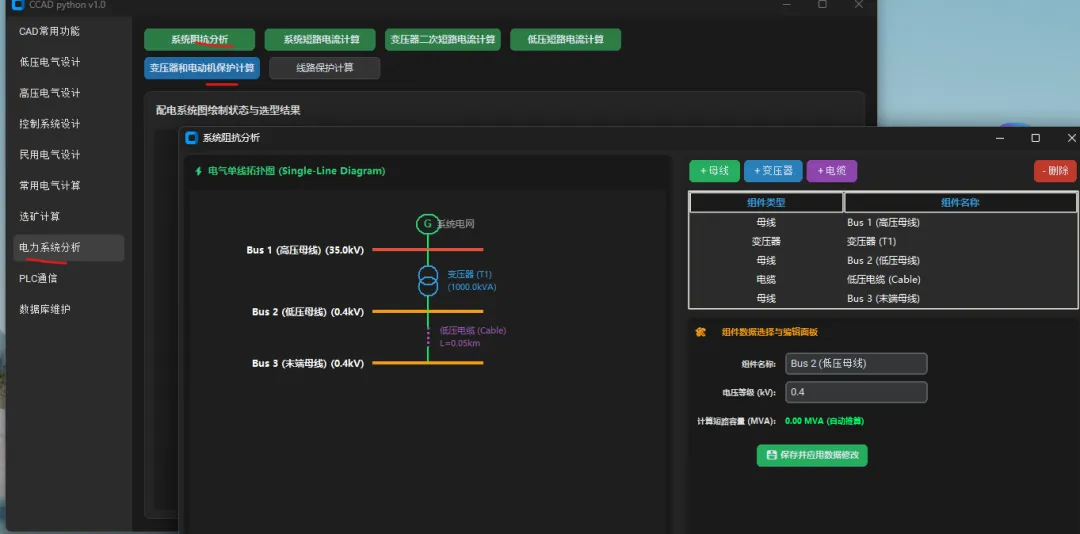This screenshot has height=534, width=1080.
Task: Select the Bus 1 (高压母线) table row
Action: pyautogui.click(x=883, y=223)
